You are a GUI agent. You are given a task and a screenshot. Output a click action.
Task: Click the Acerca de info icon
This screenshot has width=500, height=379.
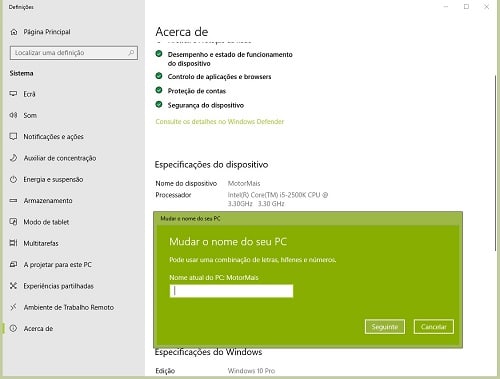click(x=13, y=328)
